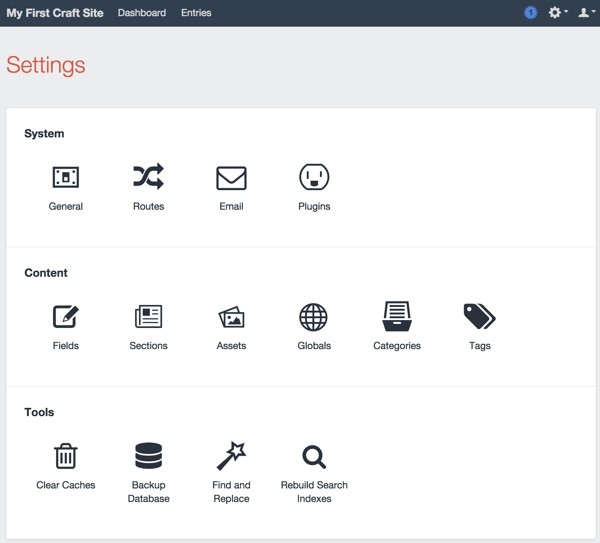Launch Rebuild Search Indexes magnifier tool
Viewport: 600px width, 543px height.
(314, 457)
